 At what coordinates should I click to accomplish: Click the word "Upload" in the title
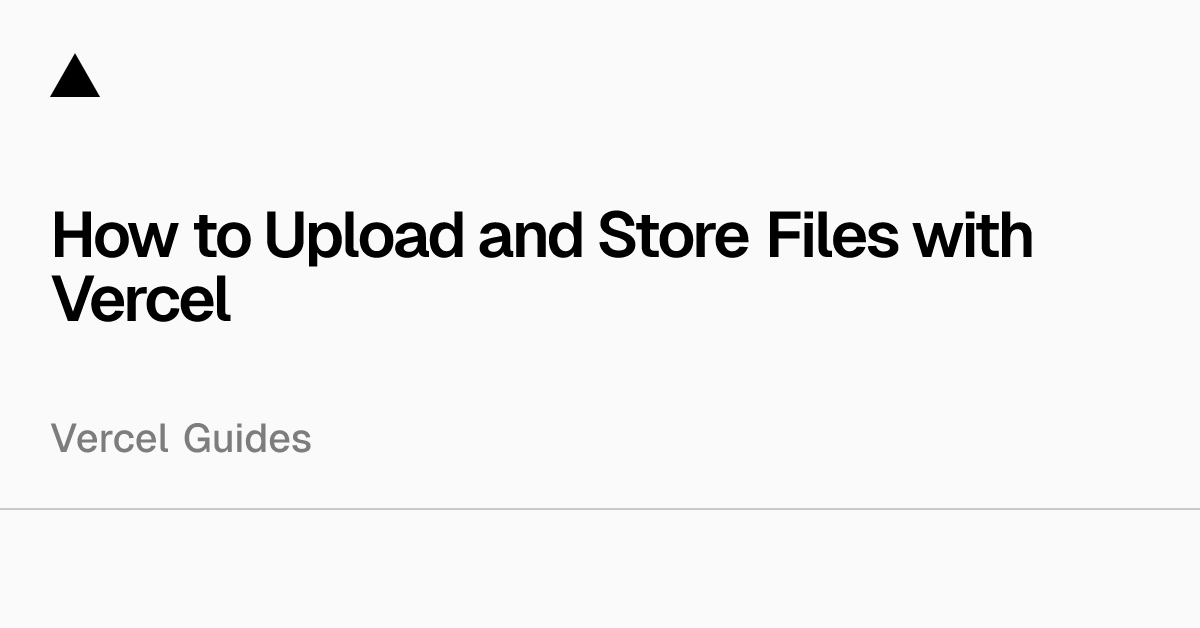(364, 237)
